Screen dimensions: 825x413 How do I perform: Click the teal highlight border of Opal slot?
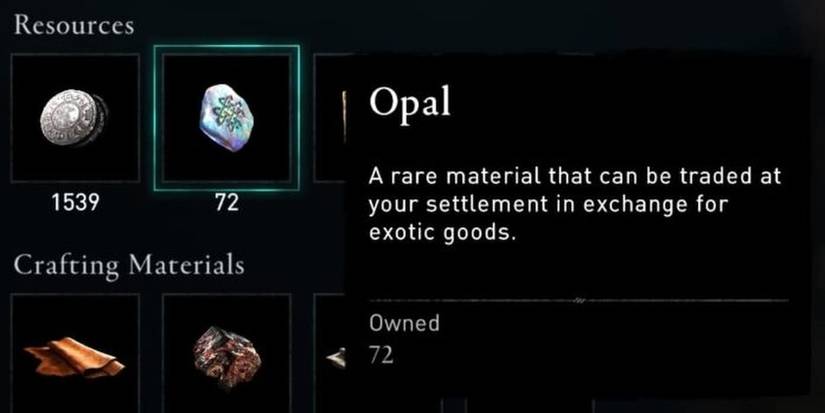[x=226, y=46]
